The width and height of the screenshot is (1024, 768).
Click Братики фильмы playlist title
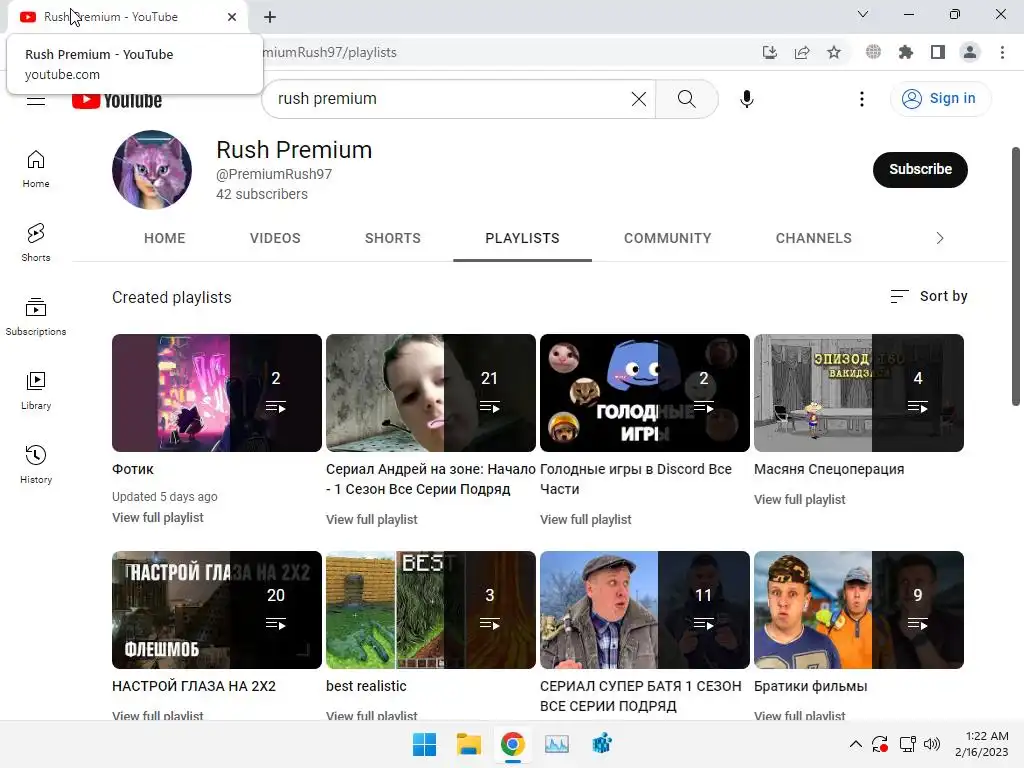click(810, 686)
